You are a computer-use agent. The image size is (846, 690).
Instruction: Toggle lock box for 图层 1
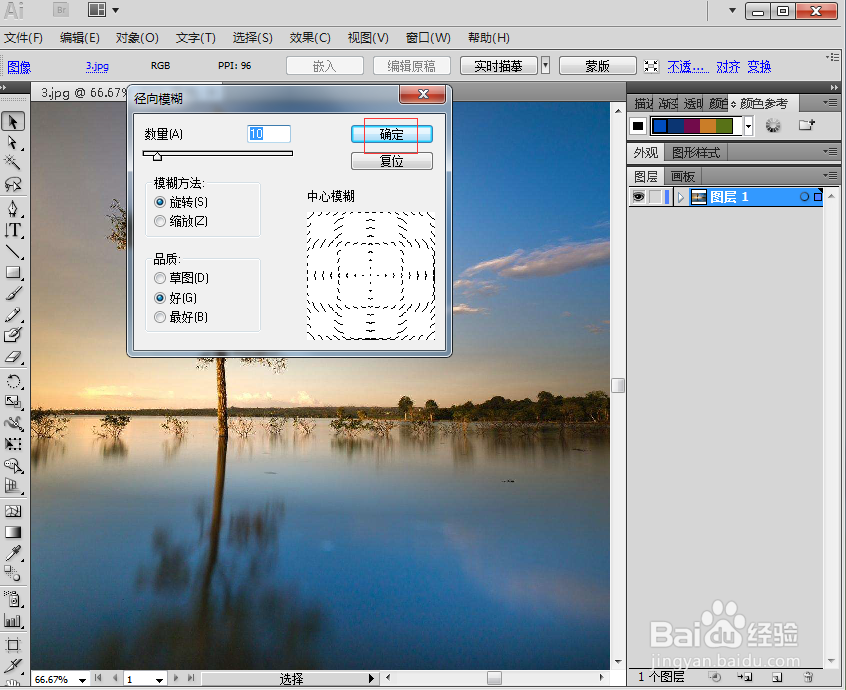click(x=654, y=197)
